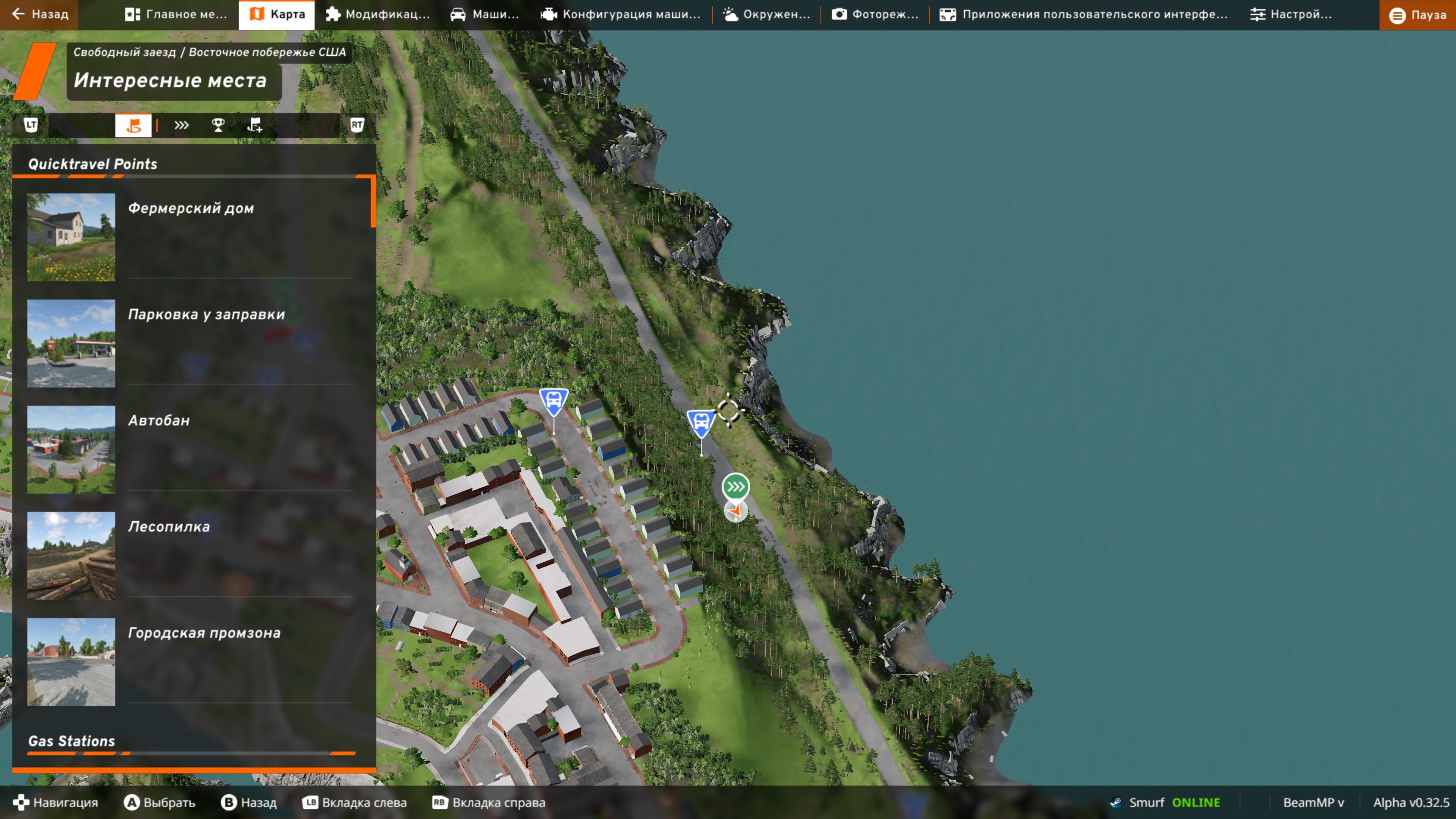
Task: Click the Лесопилка thumbnail image
Action: point(71,555)
